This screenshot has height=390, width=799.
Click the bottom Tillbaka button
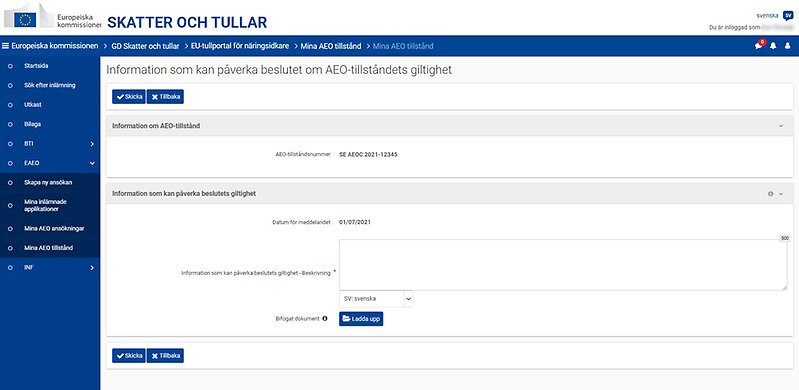tap(165, 356)
